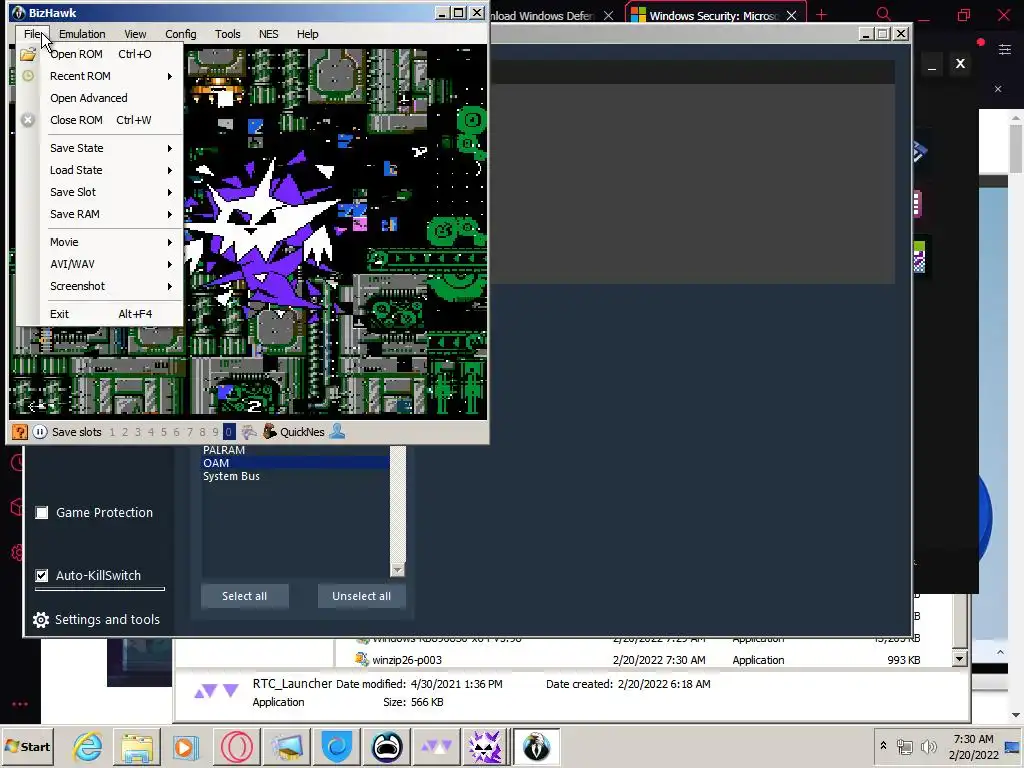Open the NES menu
The height and width of the screenshot is (768, 1024).
(x=268, y=34)
